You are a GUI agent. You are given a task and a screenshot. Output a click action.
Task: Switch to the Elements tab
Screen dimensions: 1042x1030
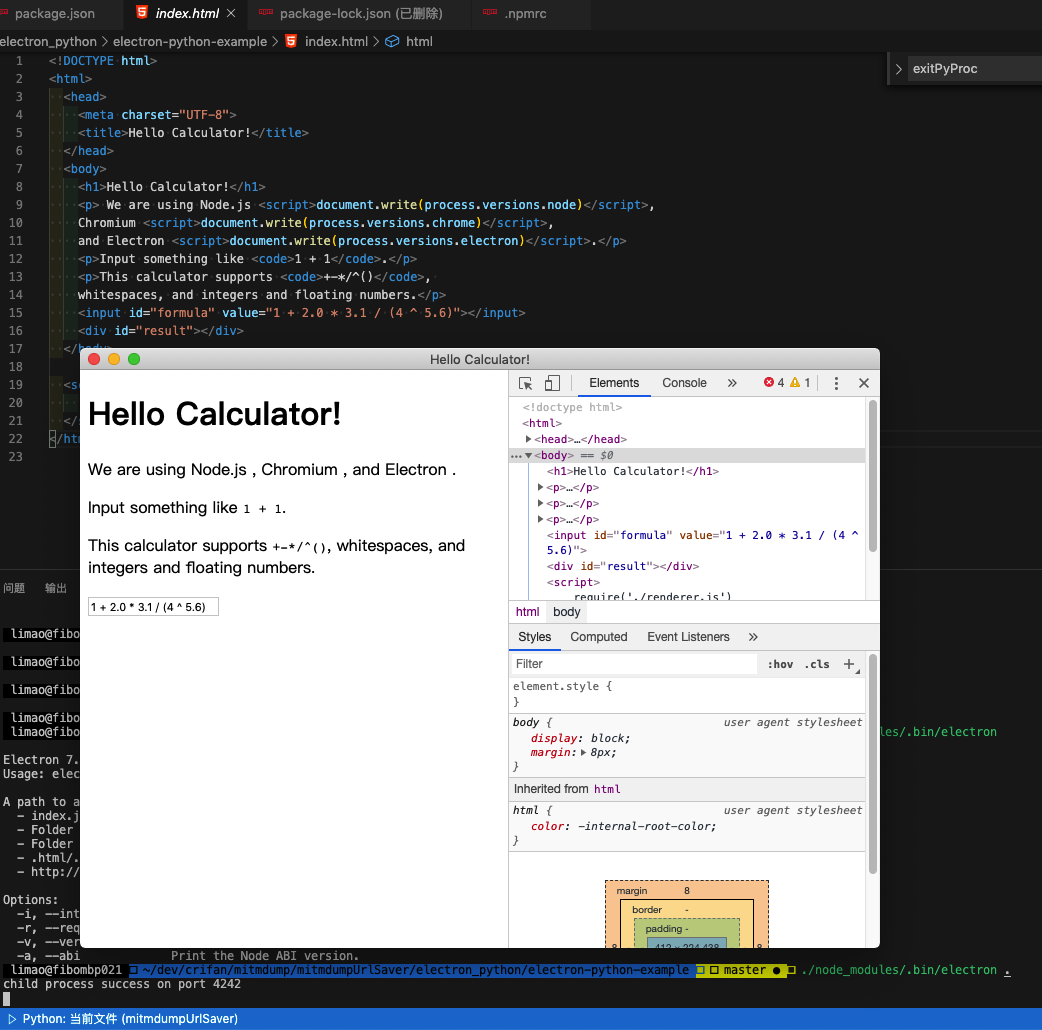click(x=614, y=383)
